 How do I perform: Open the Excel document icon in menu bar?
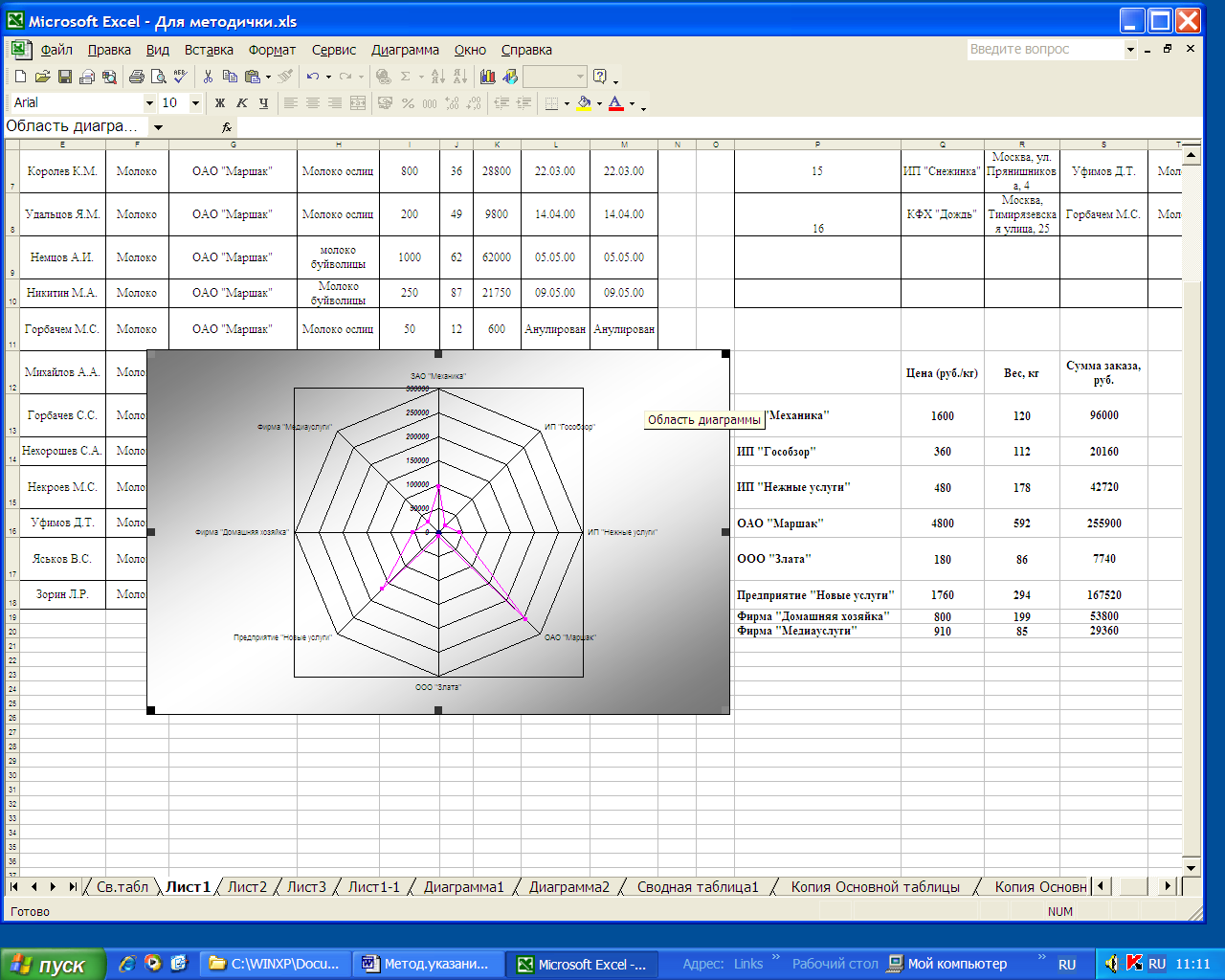[20, 50]
